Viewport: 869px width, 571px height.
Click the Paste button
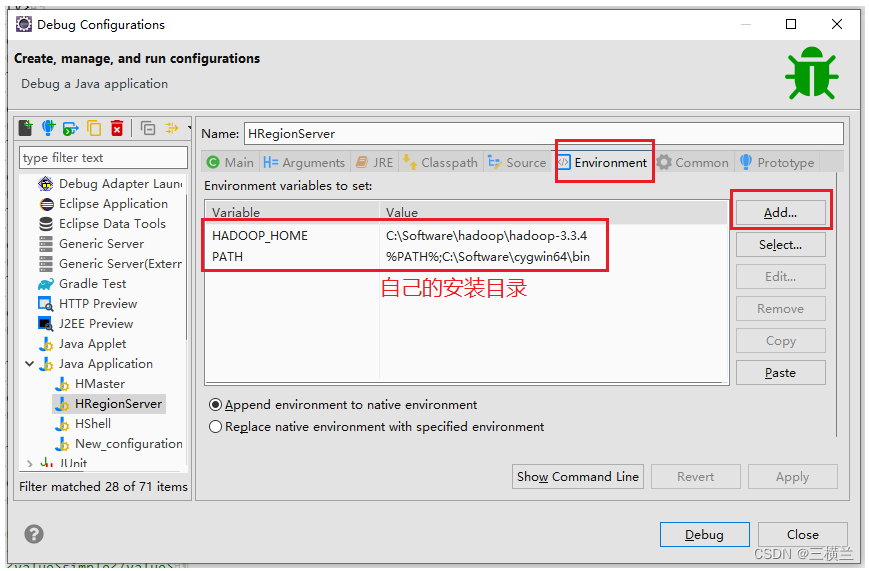pos(780,373)
